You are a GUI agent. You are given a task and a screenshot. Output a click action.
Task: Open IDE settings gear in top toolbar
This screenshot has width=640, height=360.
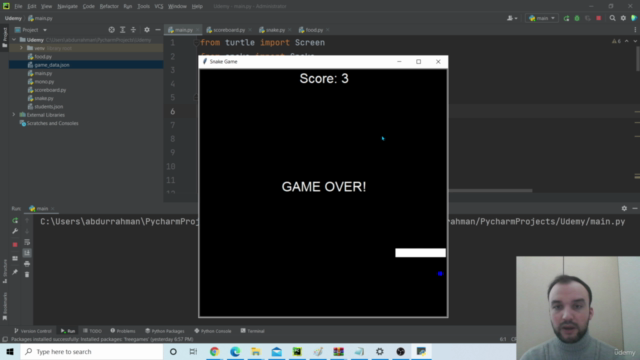(x=623, y=18)
